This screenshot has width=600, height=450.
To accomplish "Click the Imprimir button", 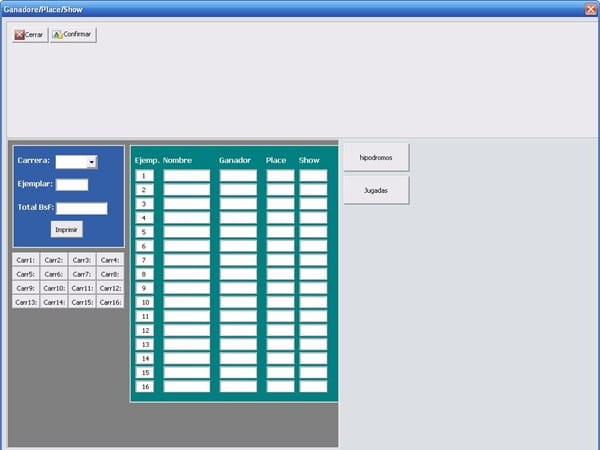I will pyautogui.click(x=67, y=230).
